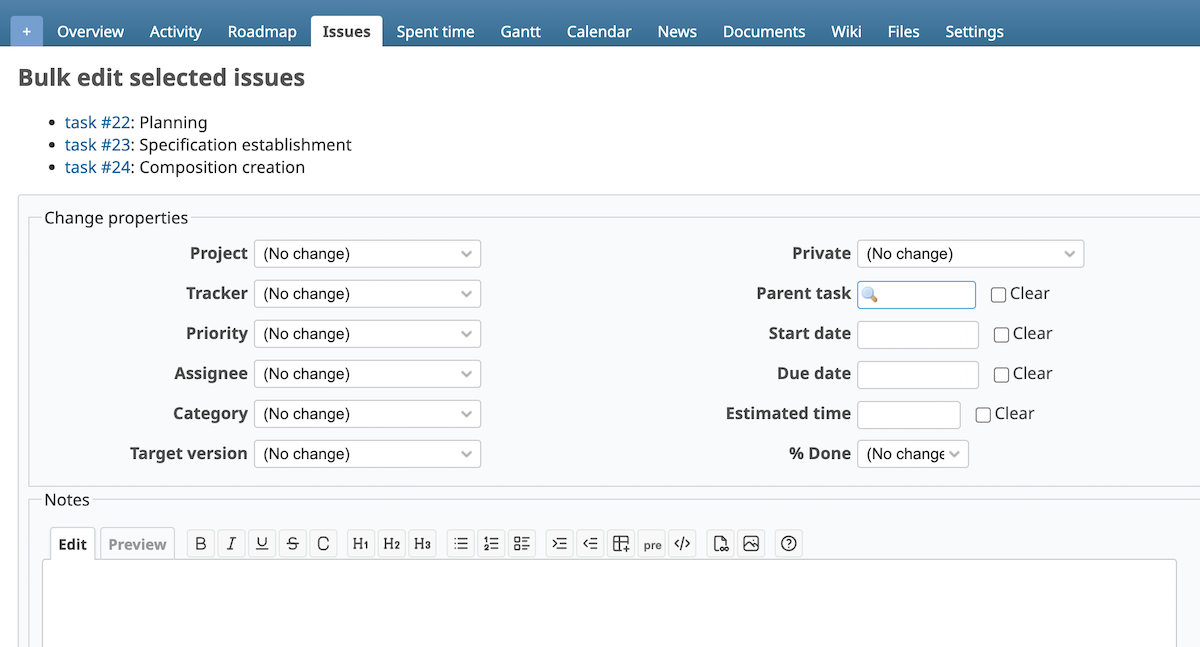Image resolution: width=1200 pixels, height=647 pixels.
Task: Enable Clear for Start date
Action: coord(1000,333)
